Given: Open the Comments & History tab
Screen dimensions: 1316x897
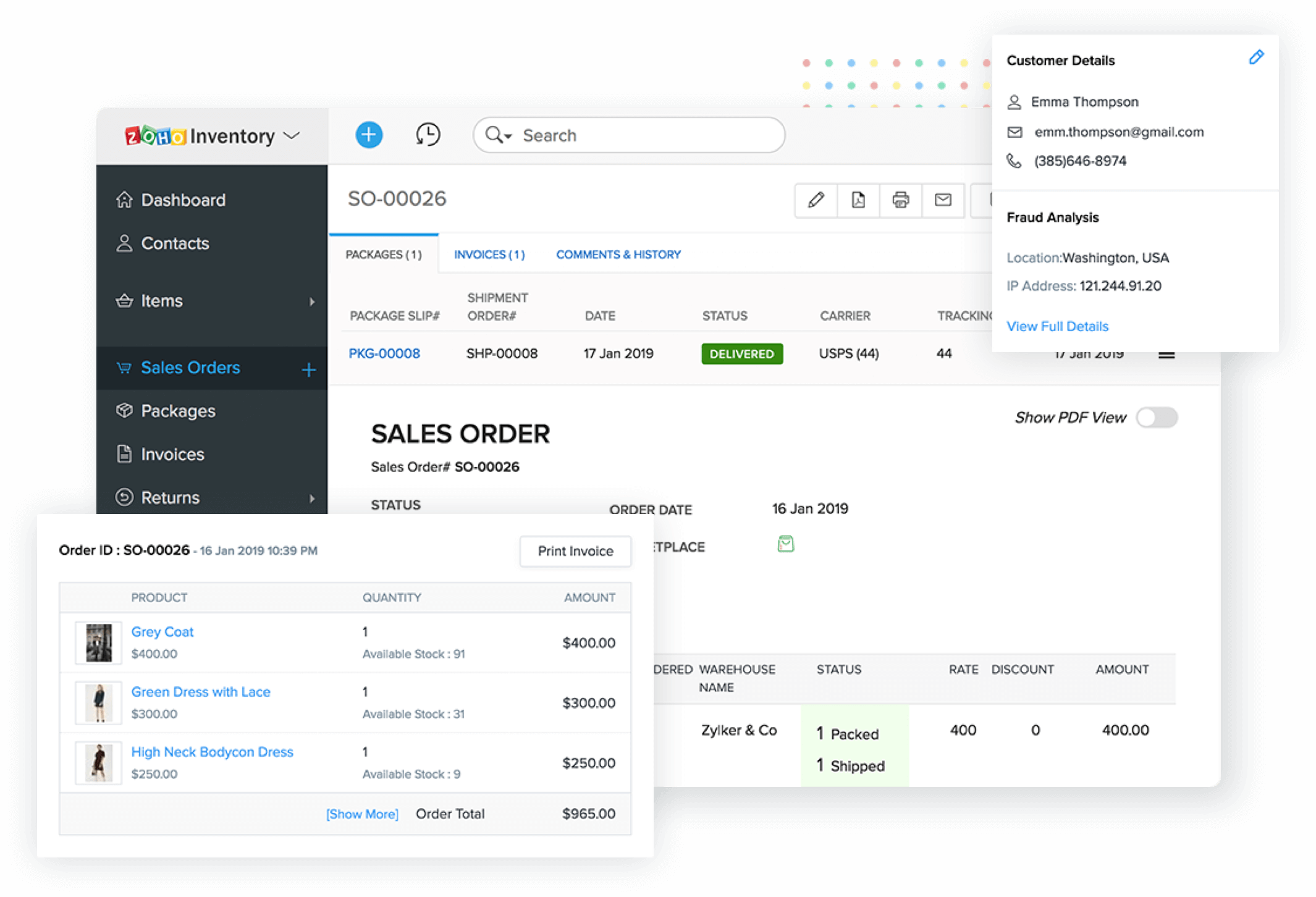Looking at the screenshot, I should point(617,254).
